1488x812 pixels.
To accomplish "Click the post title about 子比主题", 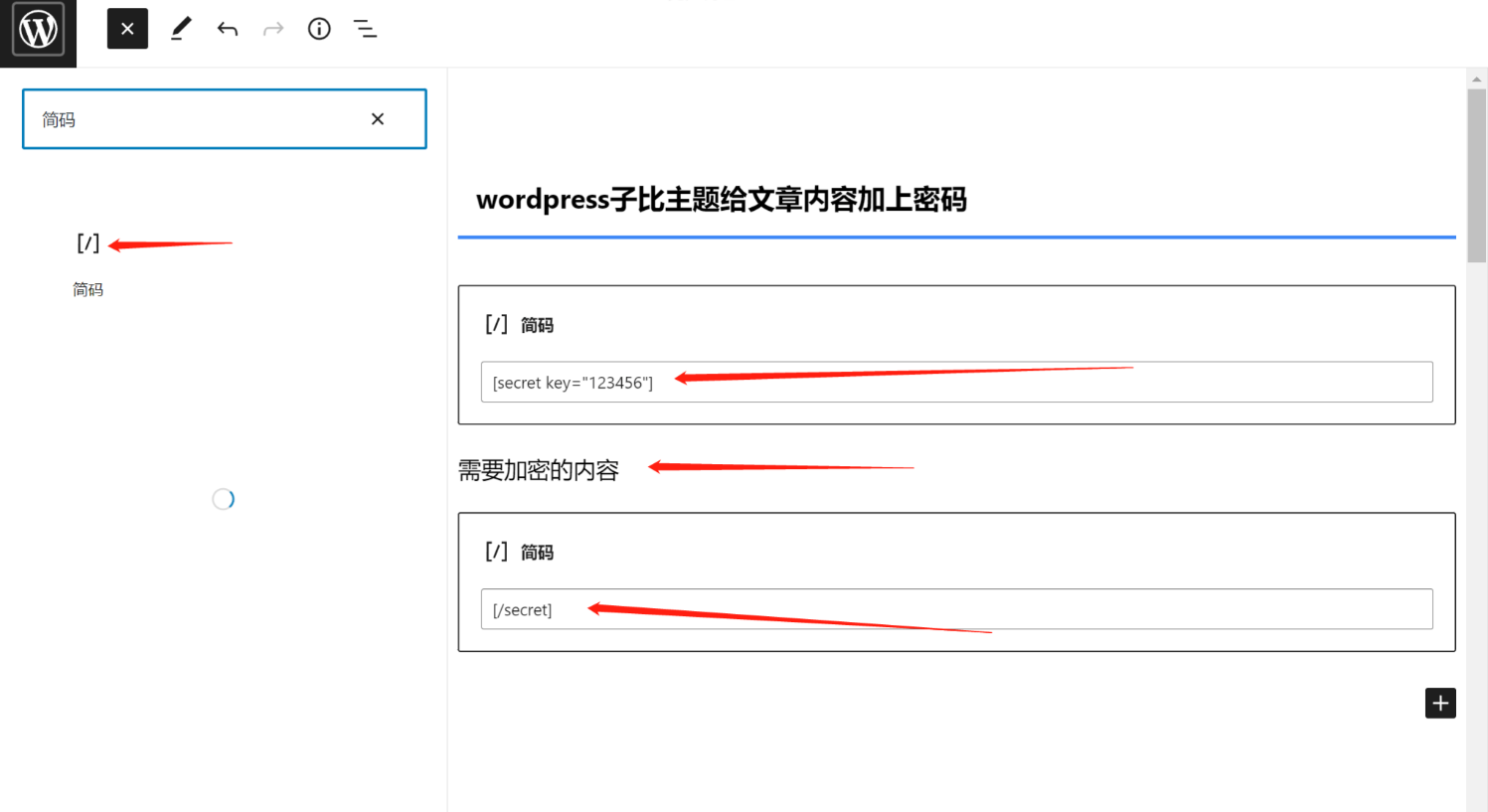I will (x=721, y=200).
